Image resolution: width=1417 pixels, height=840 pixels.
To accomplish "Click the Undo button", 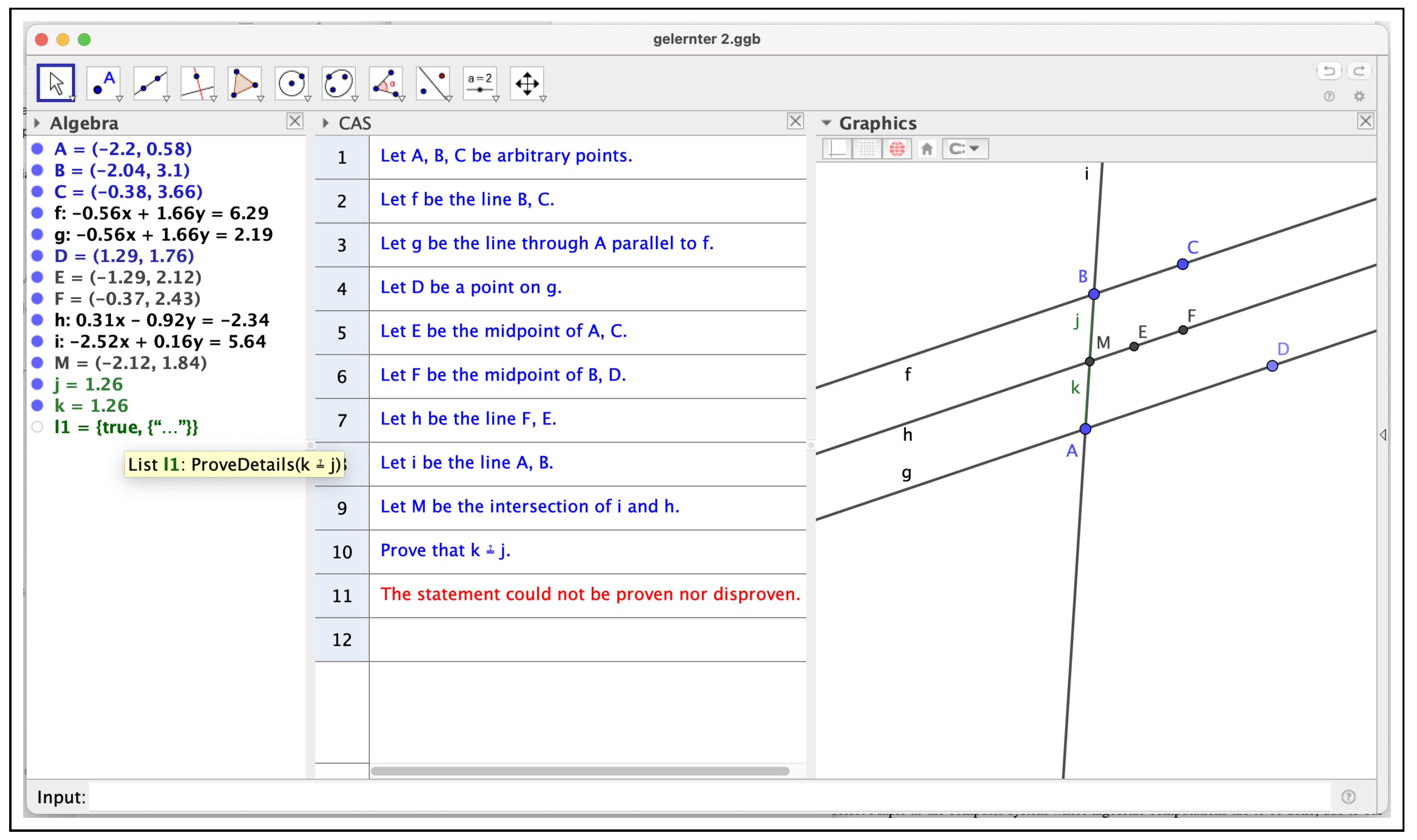I will [1329, 71].
